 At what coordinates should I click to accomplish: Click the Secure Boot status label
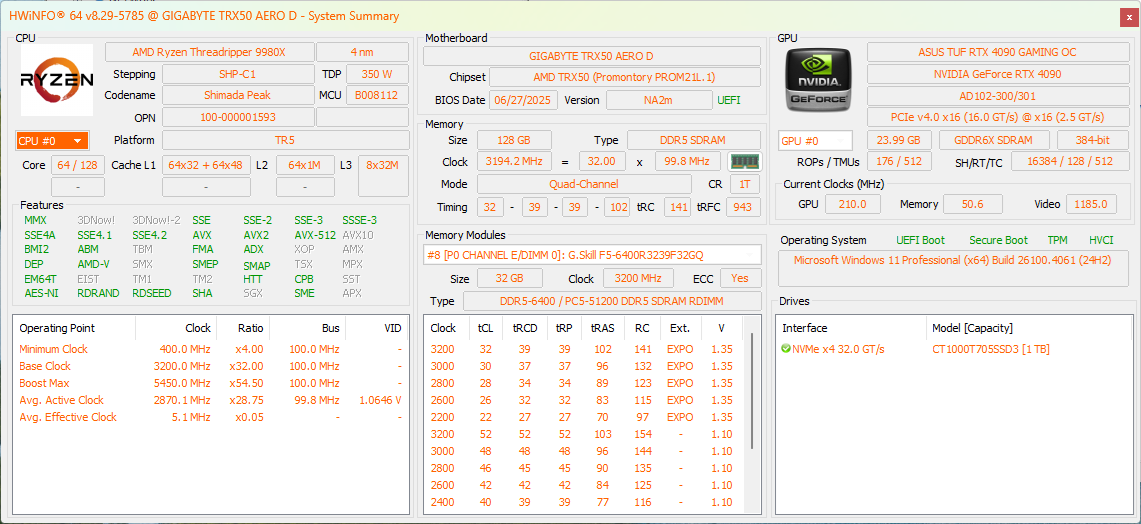[x=998, y=240]
